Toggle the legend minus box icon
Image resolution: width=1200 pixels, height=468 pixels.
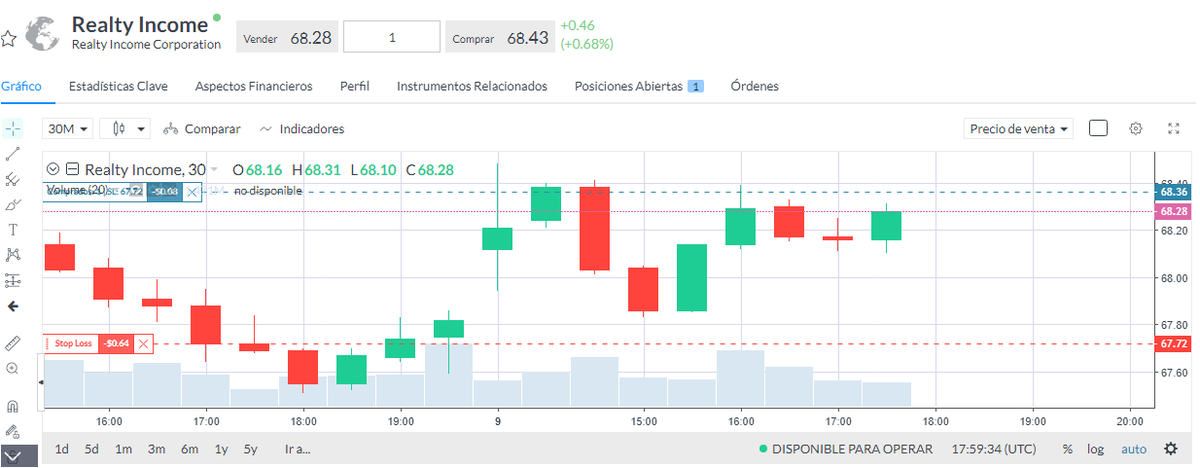pyautogui.click(x=72, y=170)
